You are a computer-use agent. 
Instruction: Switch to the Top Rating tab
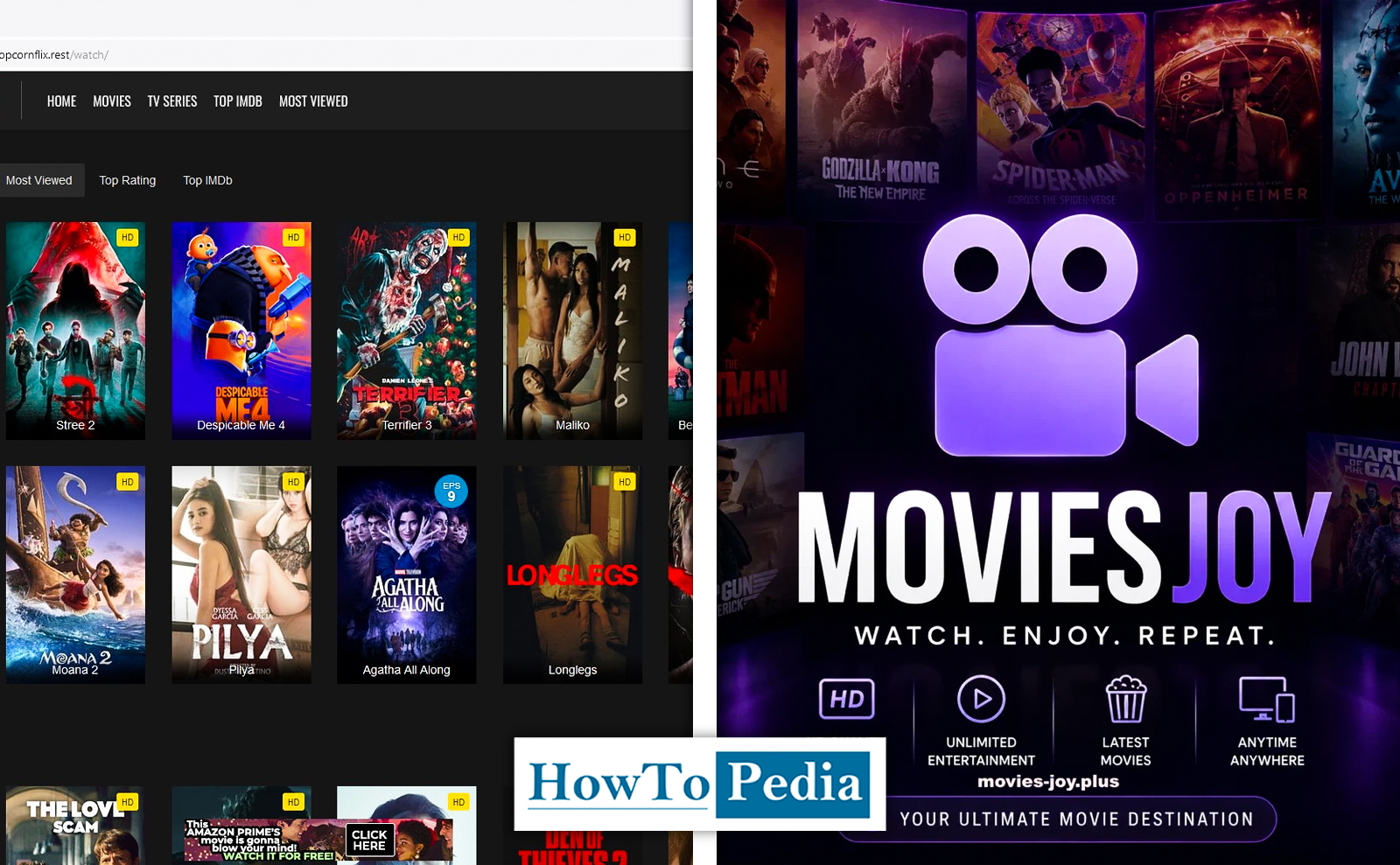point(128,180)
